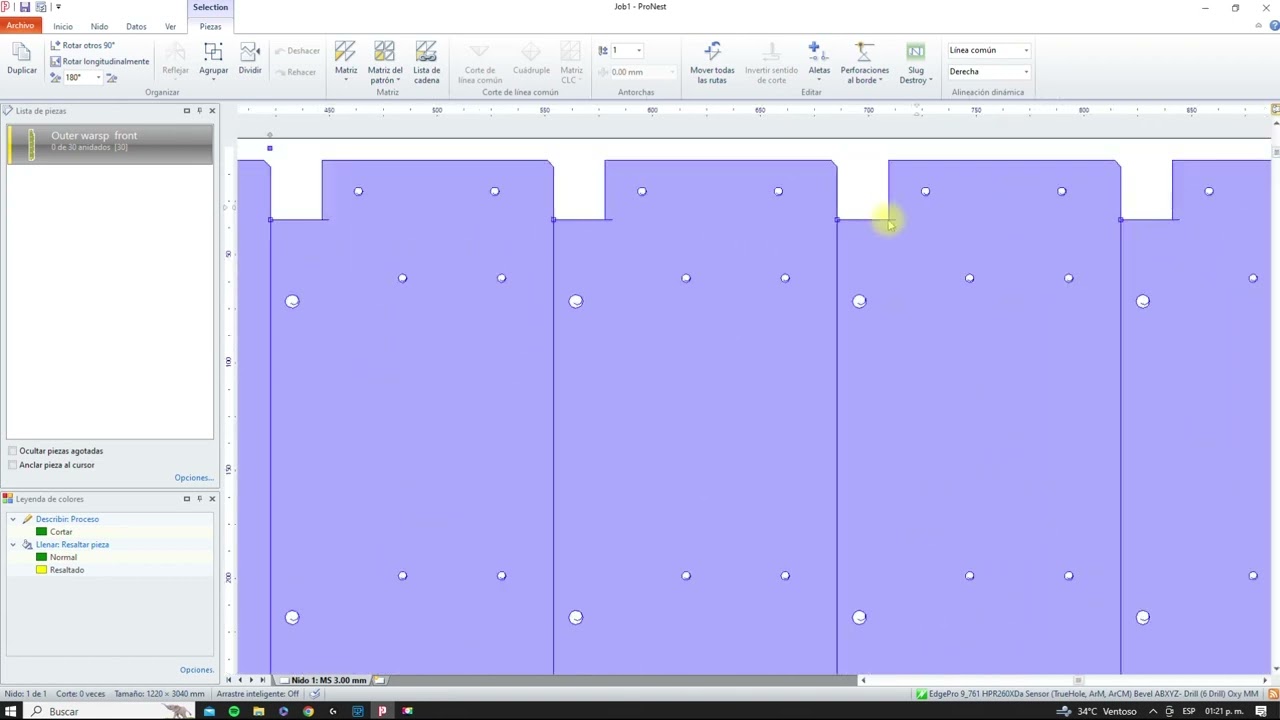Image resolution: width=1280 pixels, height=720 pixels.
Task: Maximize the Leyenda de colores panel
Action: coord(186,498)
